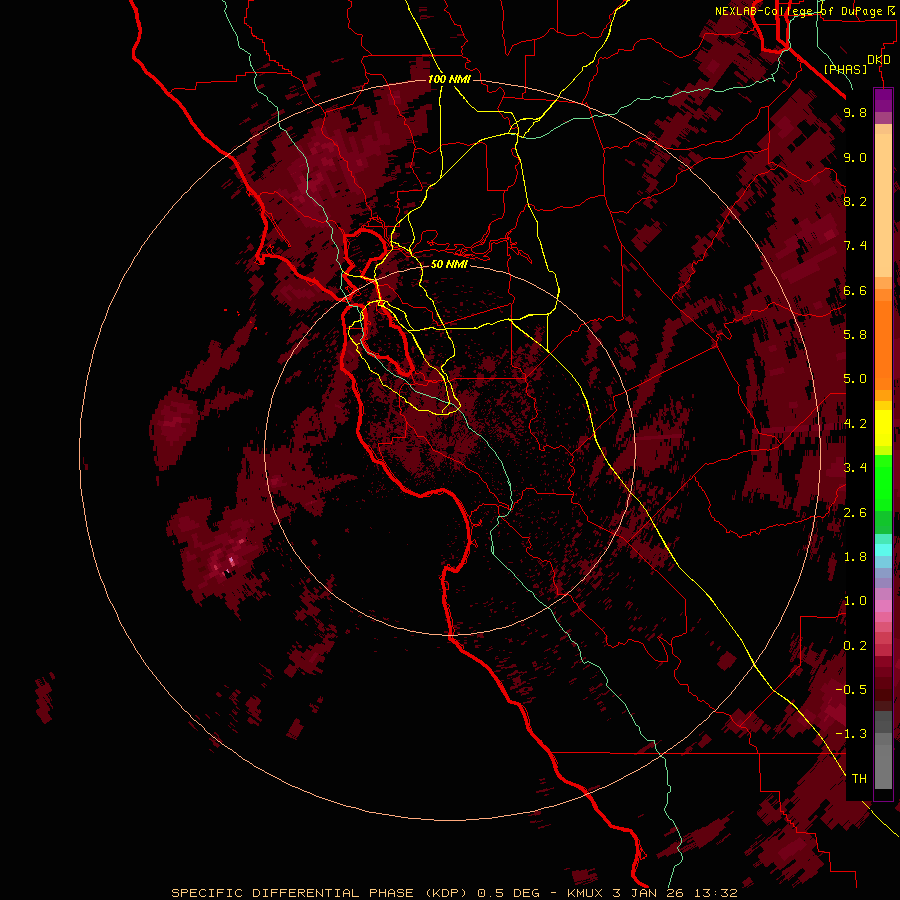
Task: Pick the light peach segment of color bar
Action: pyautogui.click(x=883, y=207)
